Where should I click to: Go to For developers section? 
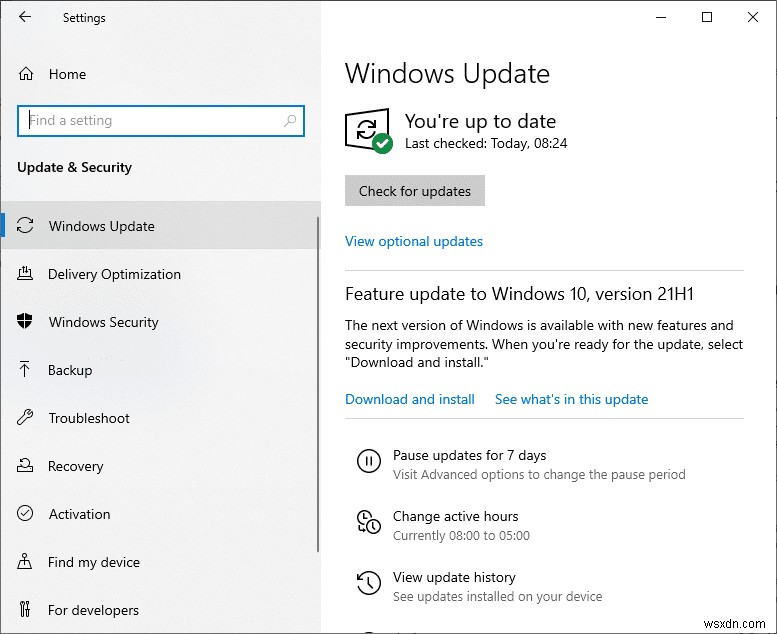(93, 610)
